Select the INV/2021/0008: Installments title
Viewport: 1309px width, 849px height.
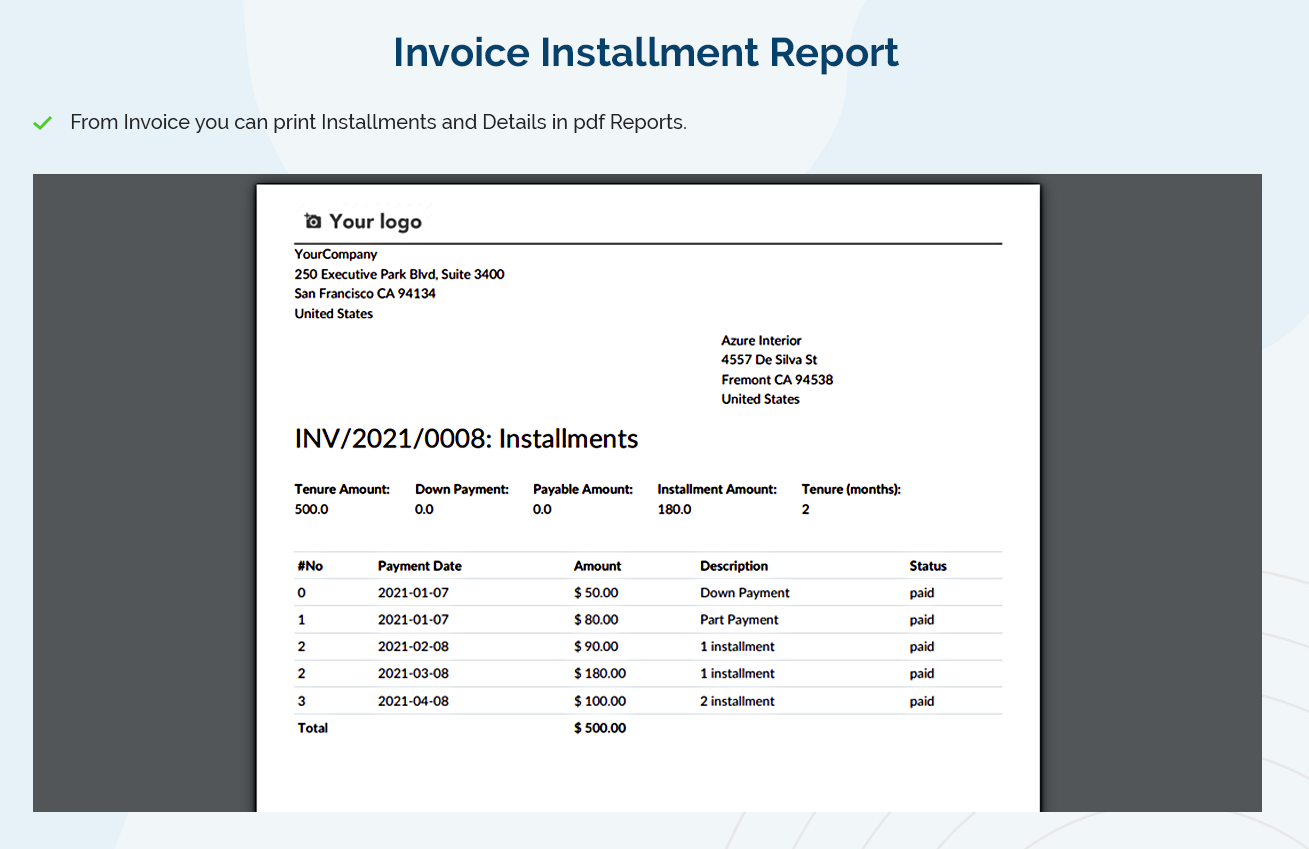[x=466, y=439]
